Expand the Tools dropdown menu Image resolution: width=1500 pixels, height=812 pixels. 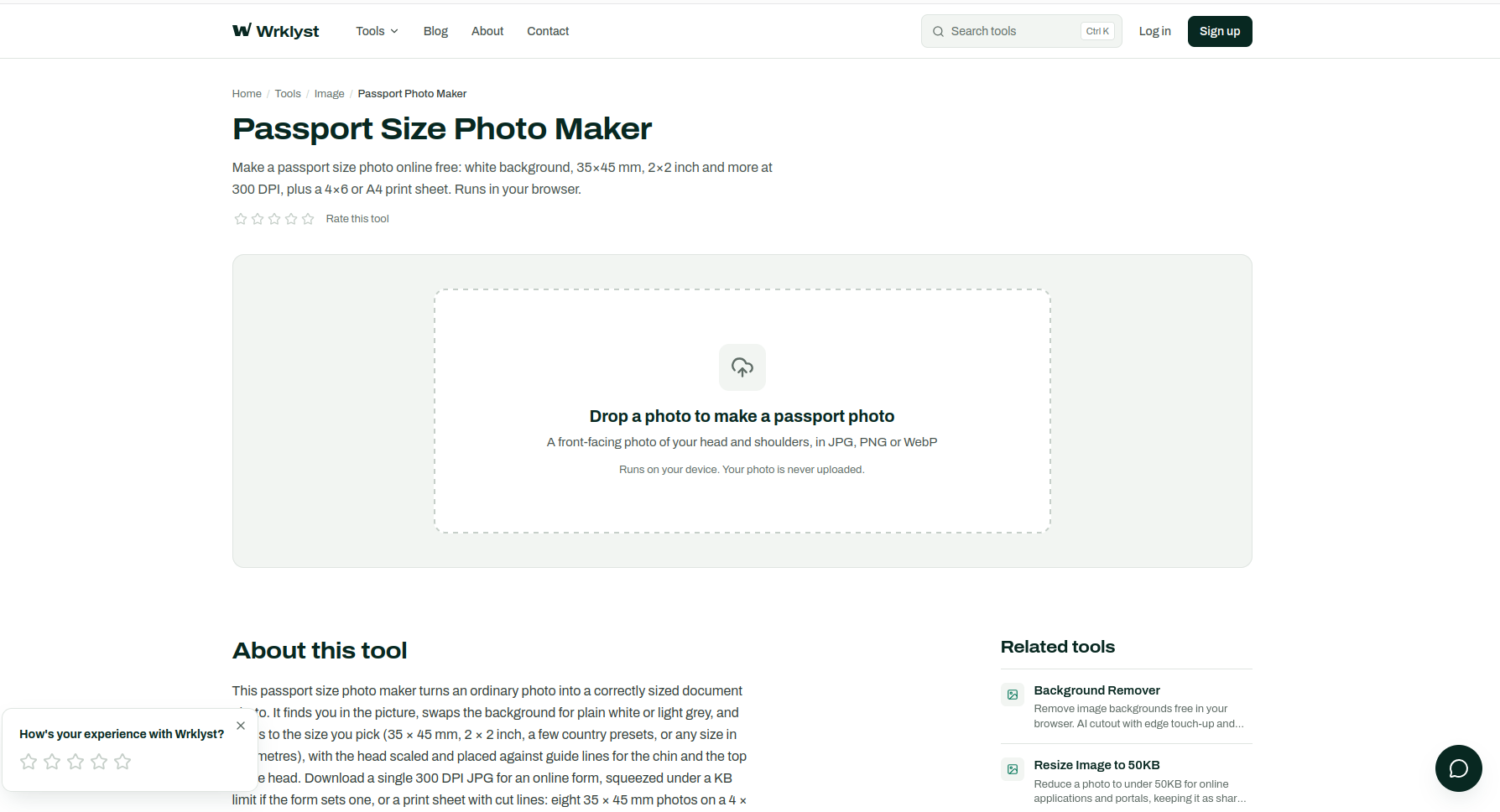tap(377, 31)
